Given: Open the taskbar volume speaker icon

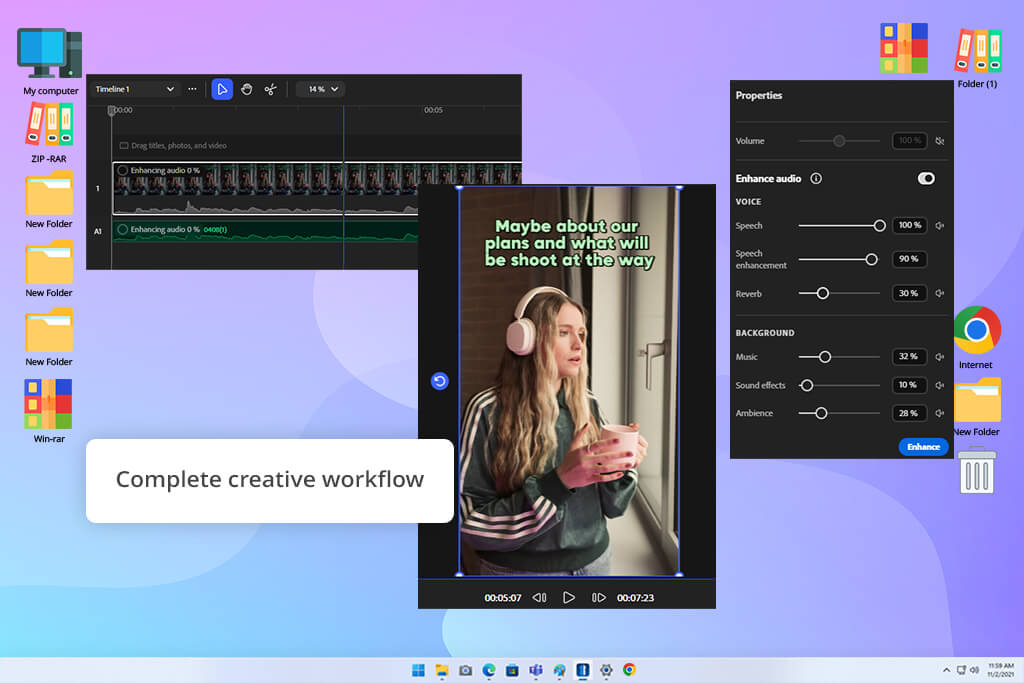Looking at the screenshot, I should click(x=974, y=670).
